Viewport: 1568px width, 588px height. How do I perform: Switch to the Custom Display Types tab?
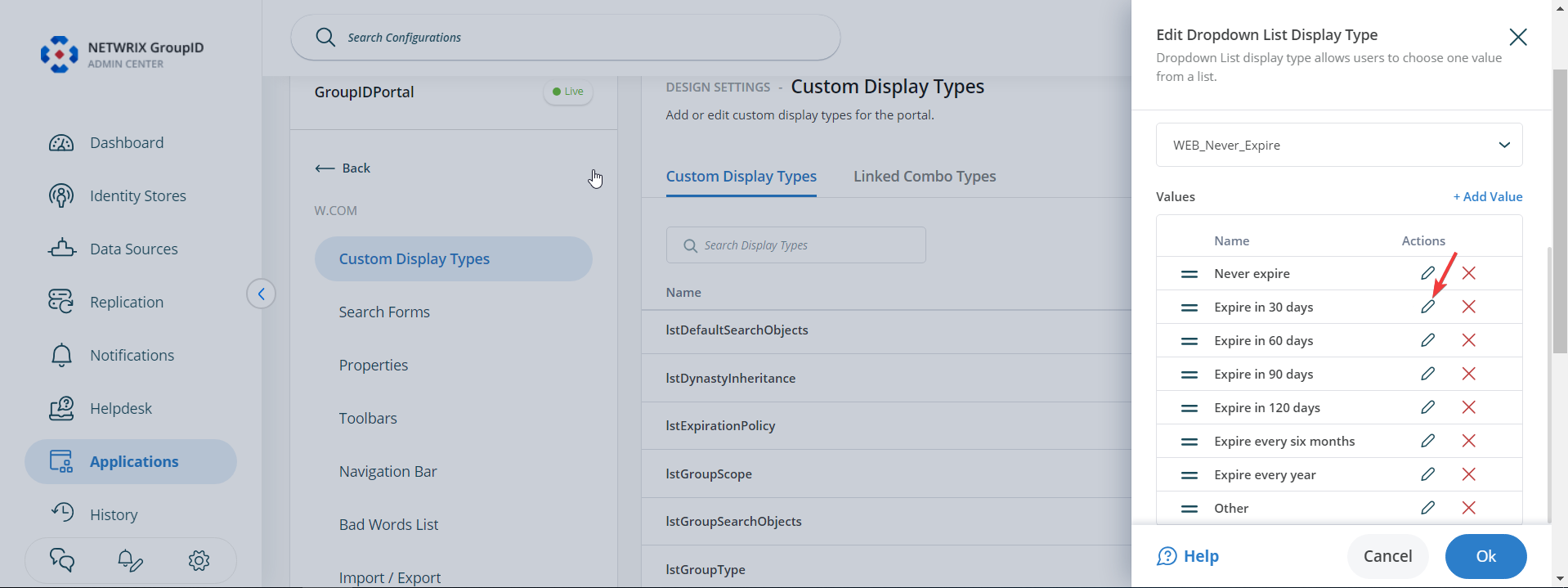coord(741,177)
